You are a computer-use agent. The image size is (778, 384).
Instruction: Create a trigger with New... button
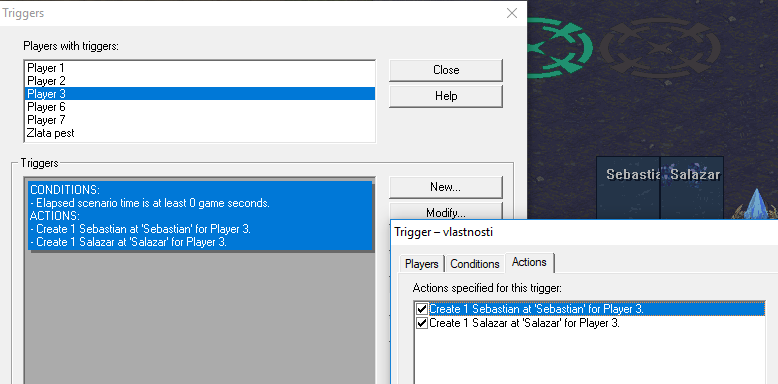(446, 187)
